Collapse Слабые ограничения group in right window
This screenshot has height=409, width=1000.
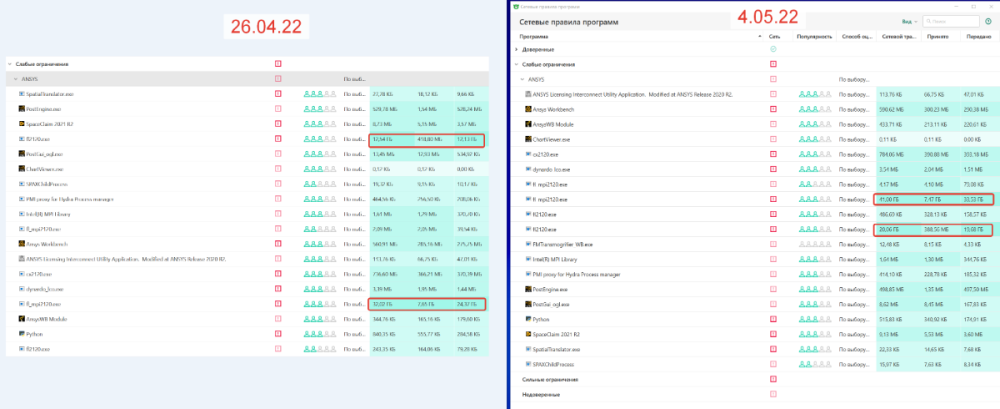(516, 64)
